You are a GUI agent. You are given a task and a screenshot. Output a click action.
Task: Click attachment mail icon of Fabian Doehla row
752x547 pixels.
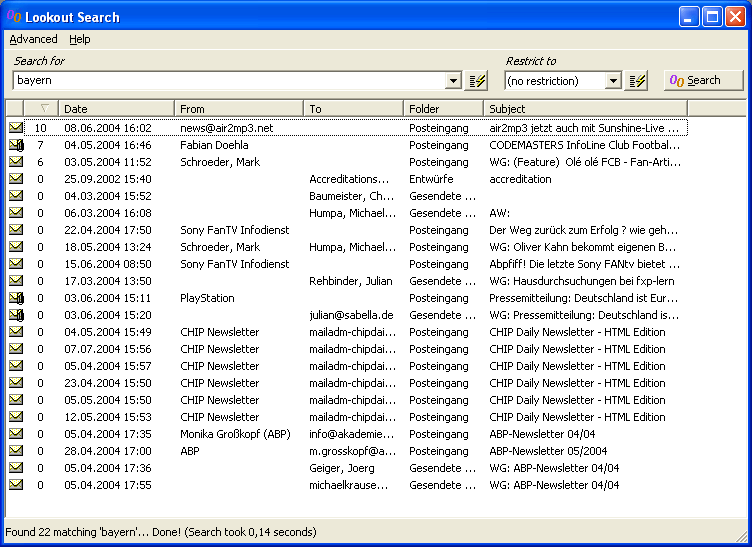click(x=16, y=145)
